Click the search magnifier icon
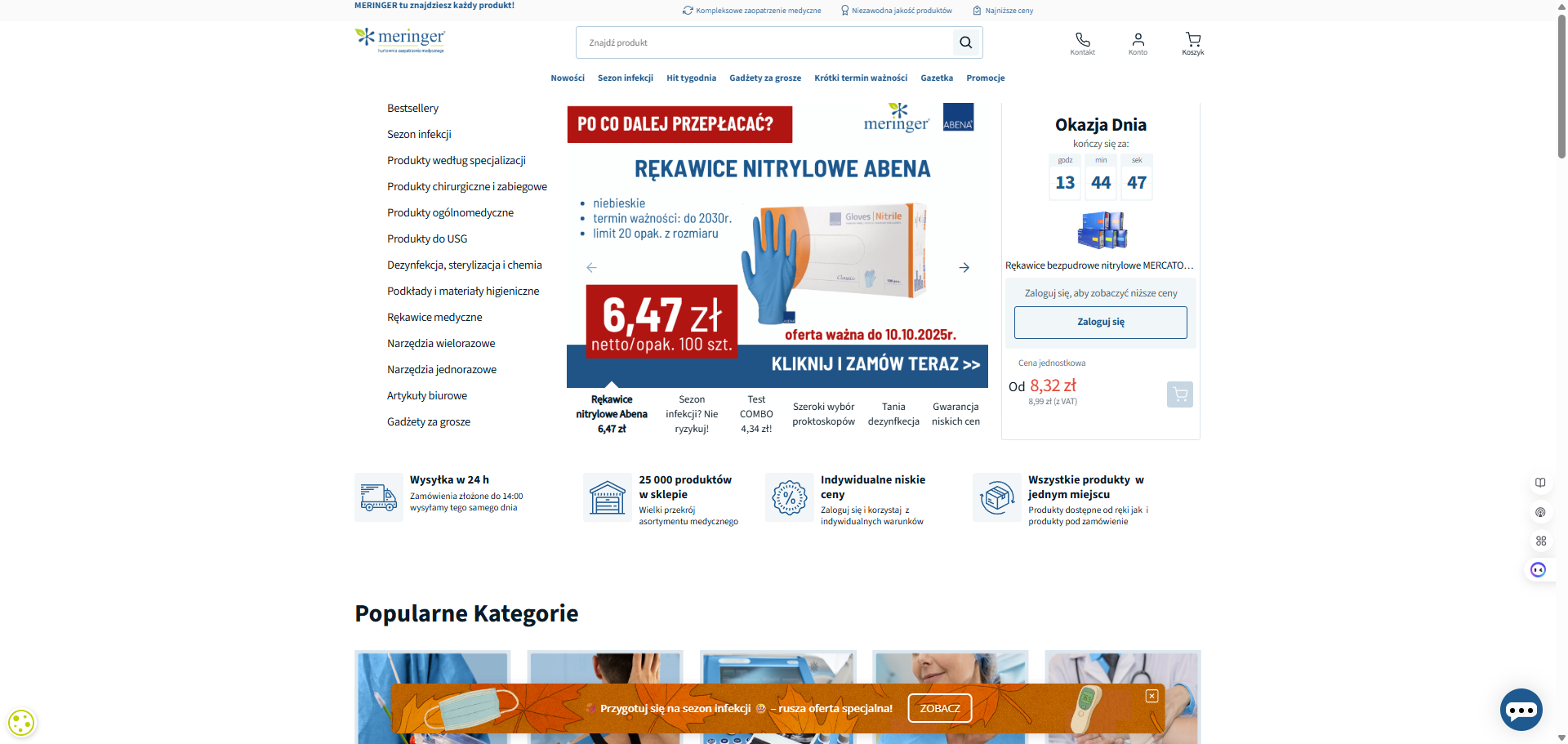This screenshot has width=1568, height=744. 966,42
